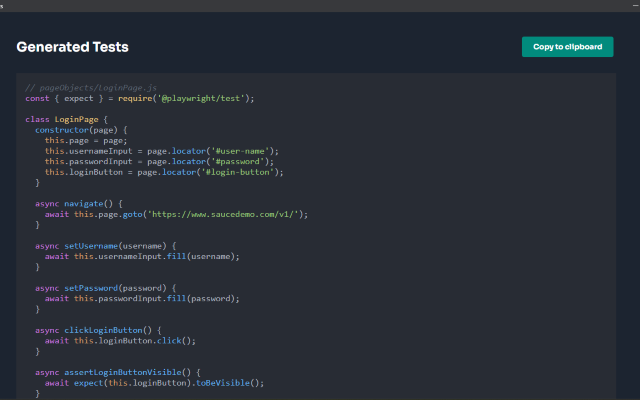Click the Generated Tests heading
This screenshot has height=400, width=640.
[72, 47]
